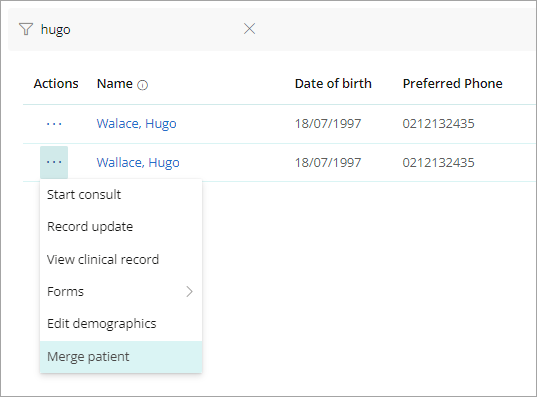Click the Name column header

pos(115,84)
